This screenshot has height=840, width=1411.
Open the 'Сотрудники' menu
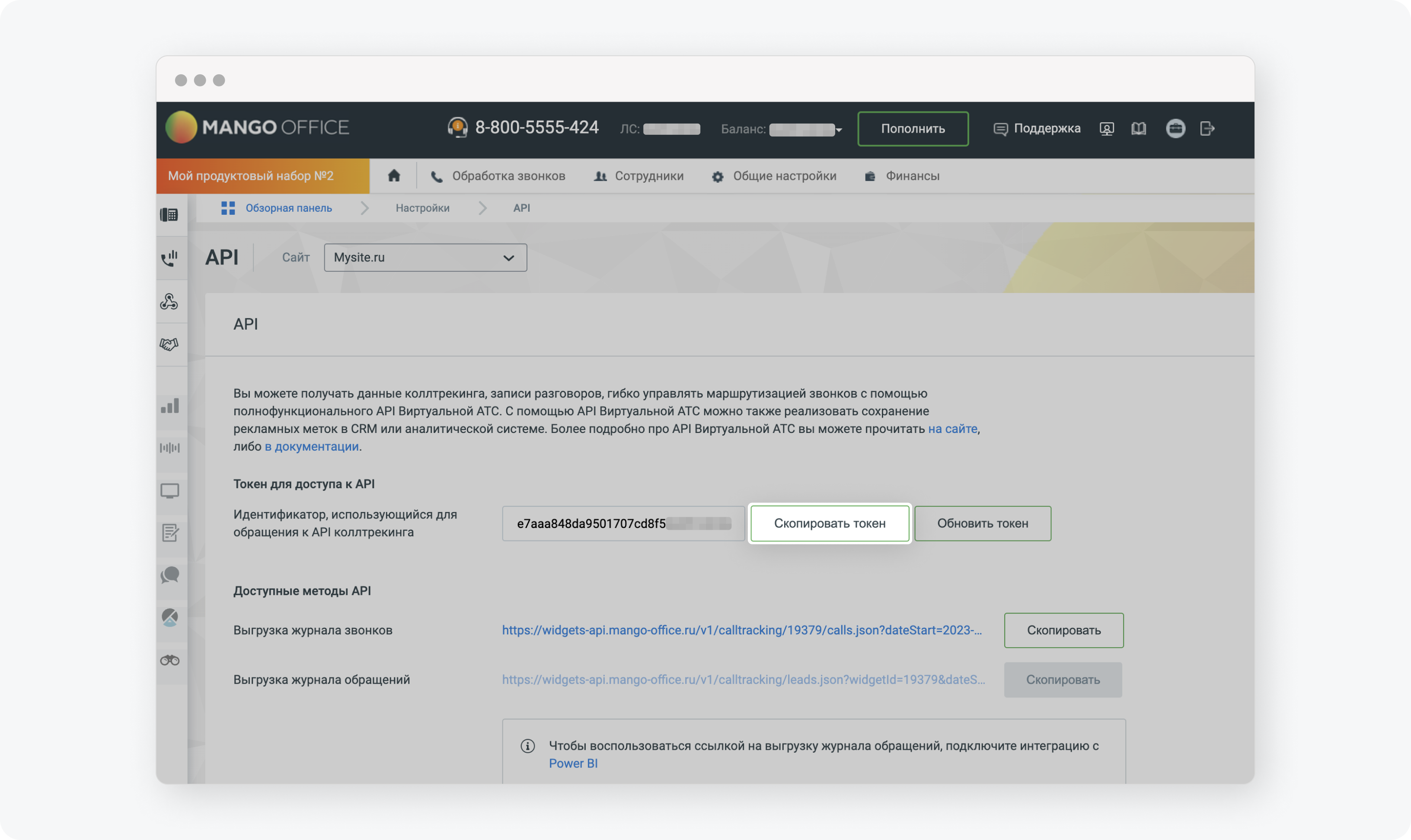pos(638,176)
